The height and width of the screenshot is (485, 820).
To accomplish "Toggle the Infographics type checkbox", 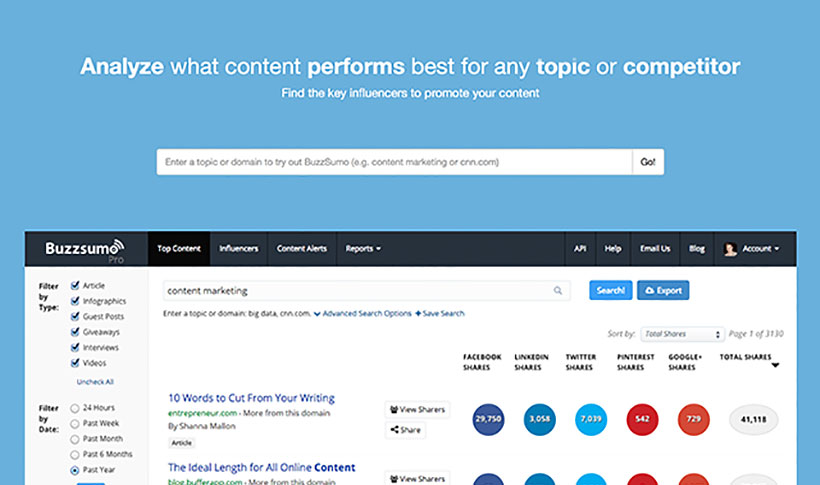I will [75, 301].
